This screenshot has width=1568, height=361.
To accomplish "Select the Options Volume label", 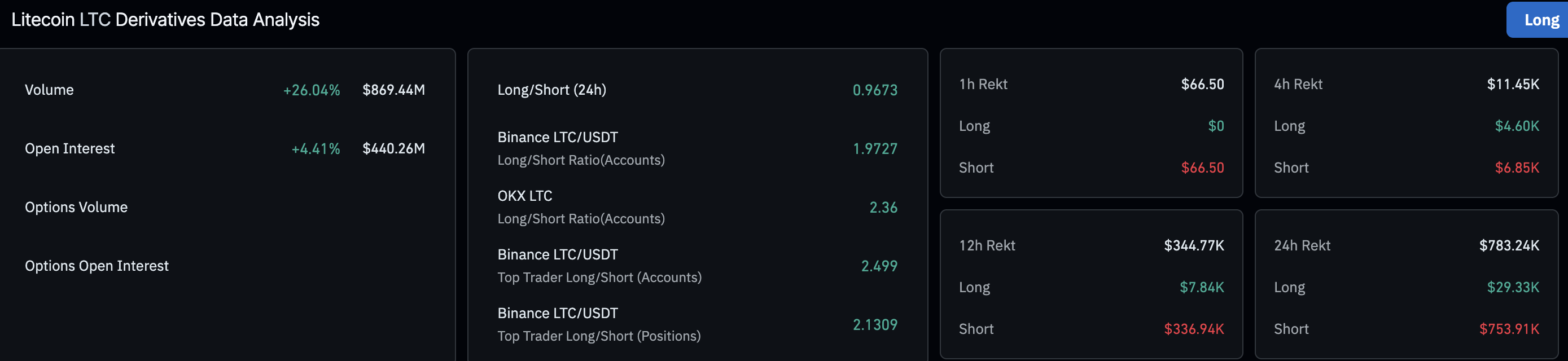I will [76, 207].
